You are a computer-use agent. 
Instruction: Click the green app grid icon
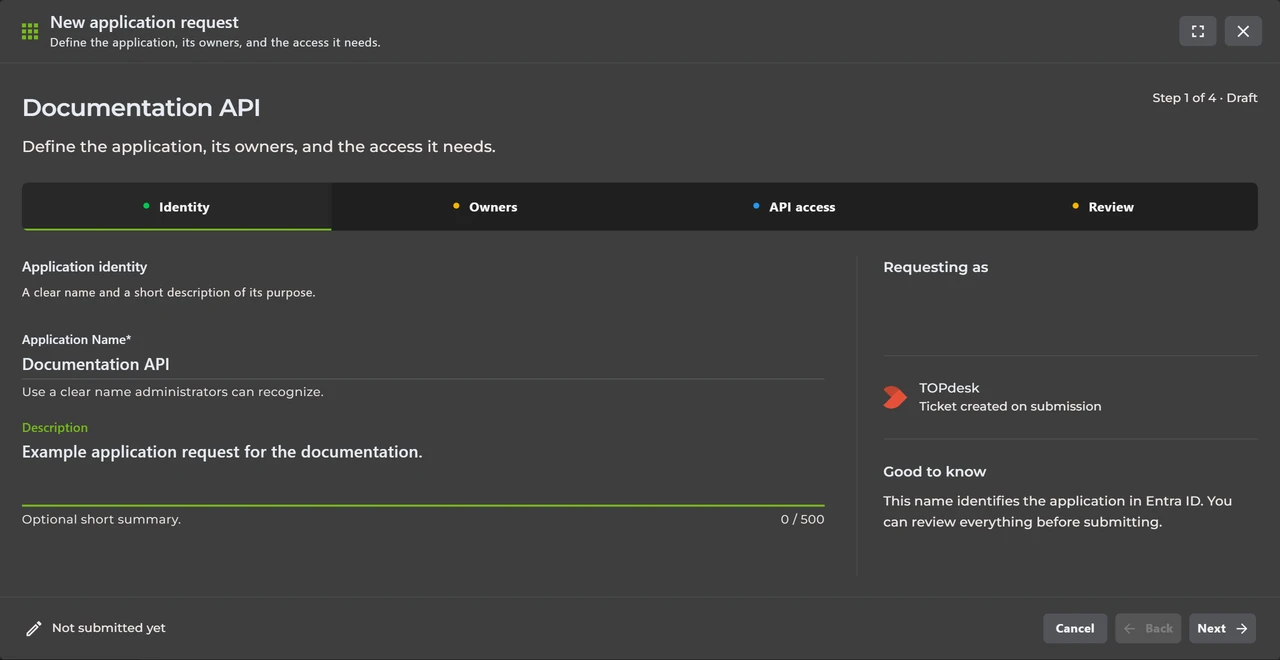(30, 32)
